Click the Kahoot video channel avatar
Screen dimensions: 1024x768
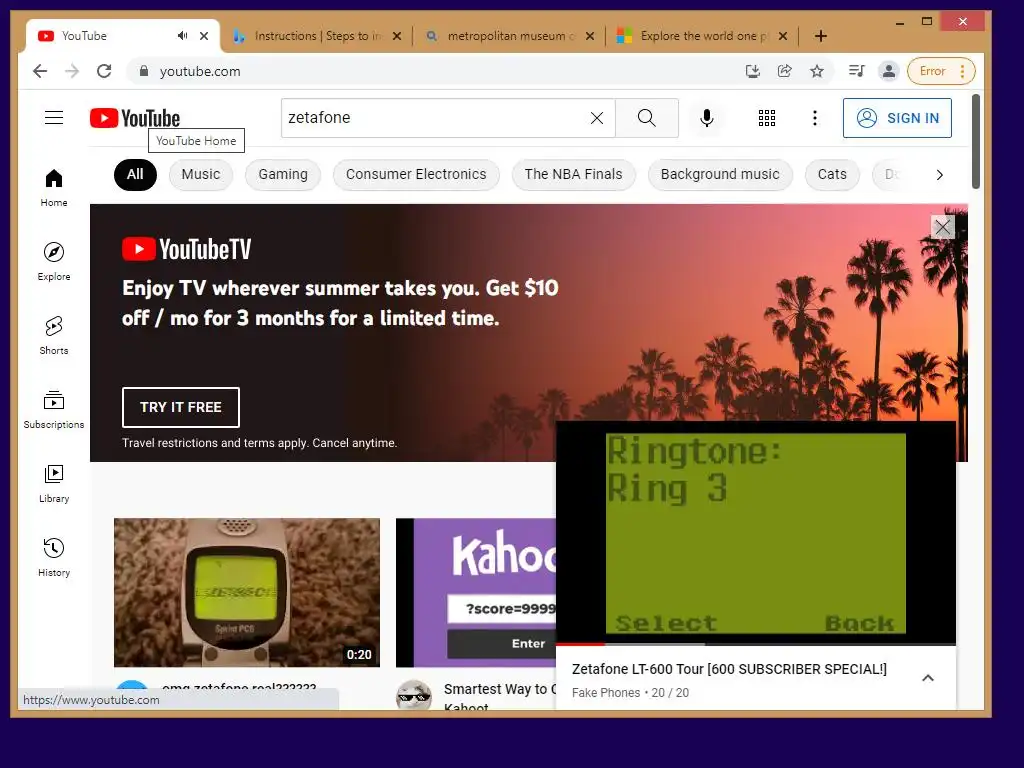pyautogui.click(x=414, y=695)
